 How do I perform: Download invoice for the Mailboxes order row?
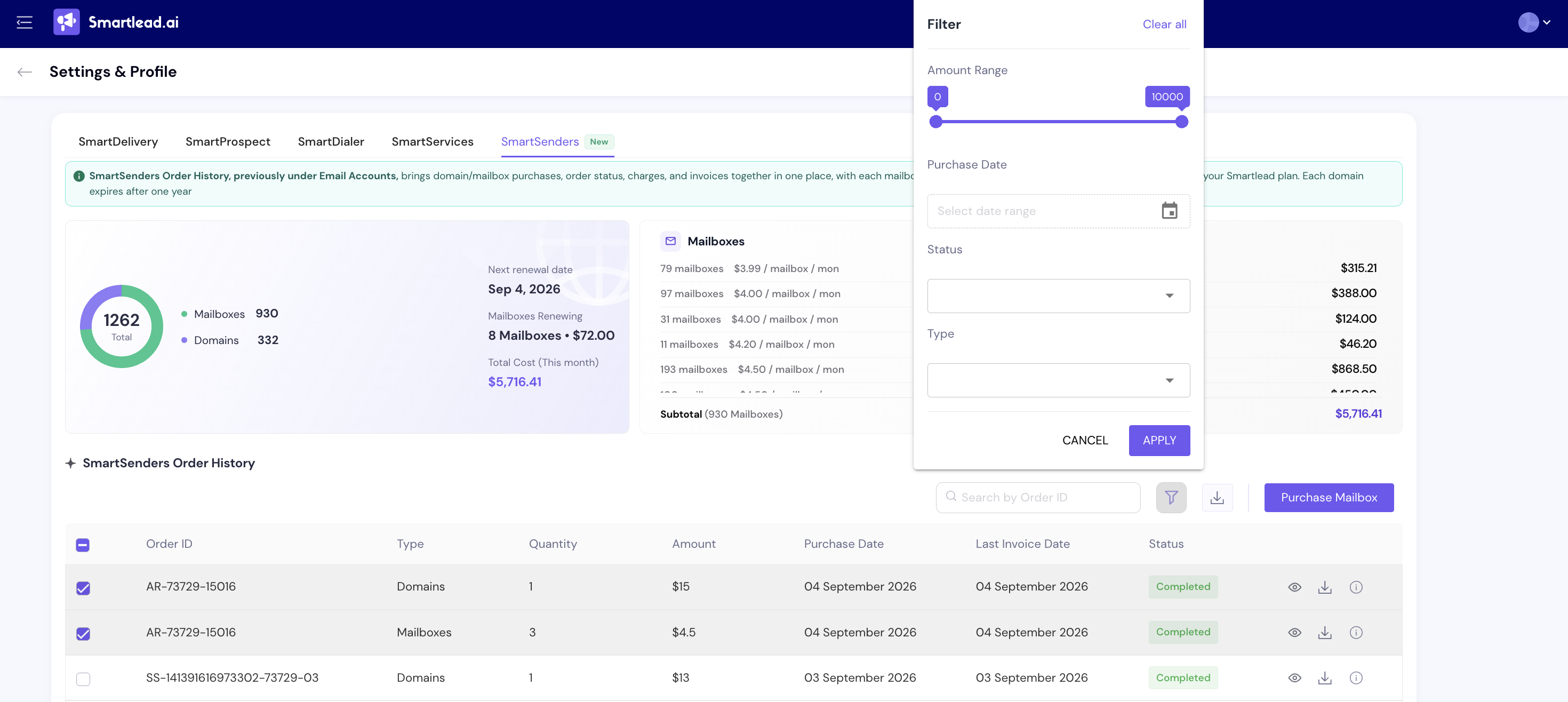[x=1324, y=633]
